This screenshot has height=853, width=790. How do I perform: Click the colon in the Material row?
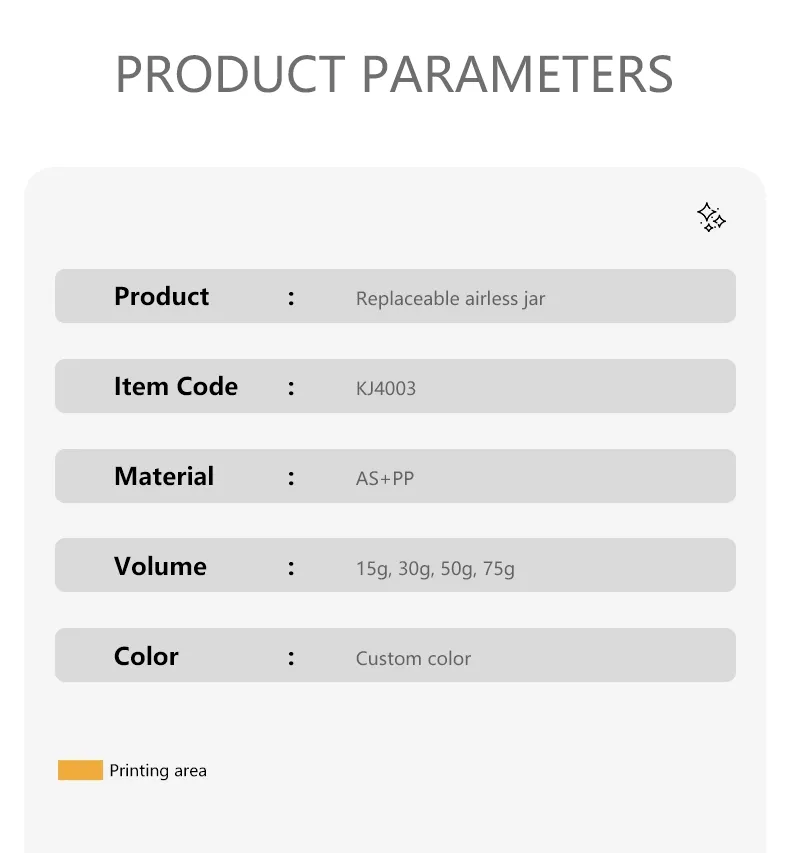tap(291, 477)
